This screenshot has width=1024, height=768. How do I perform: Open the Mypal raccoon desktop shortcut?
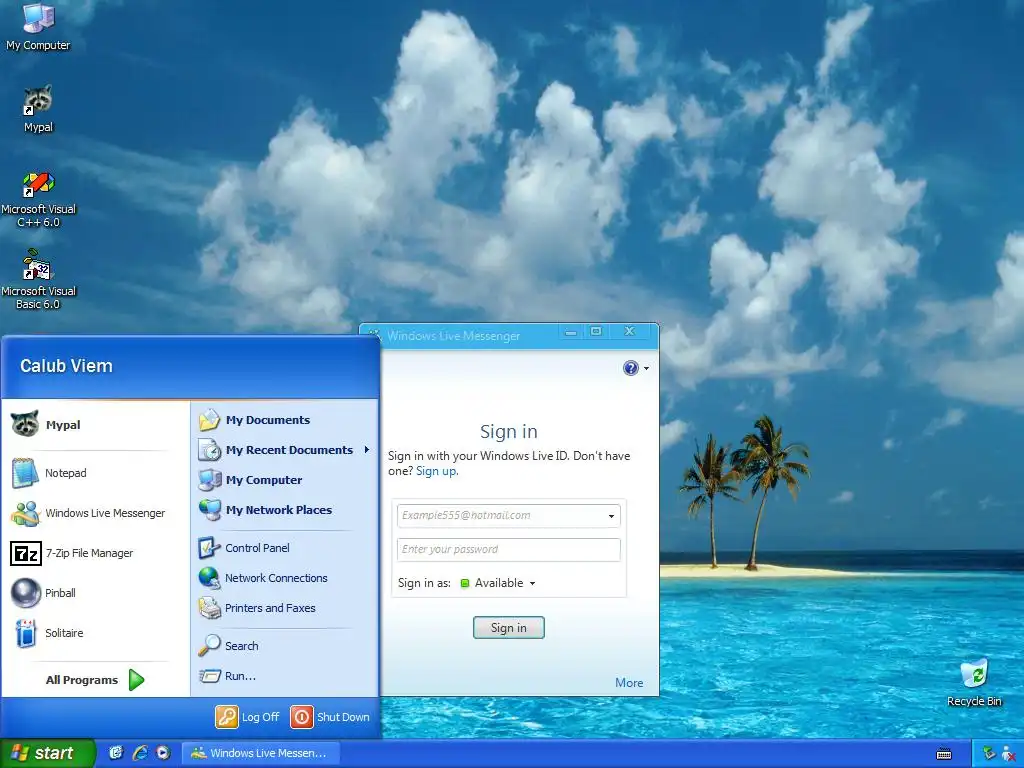38,108
